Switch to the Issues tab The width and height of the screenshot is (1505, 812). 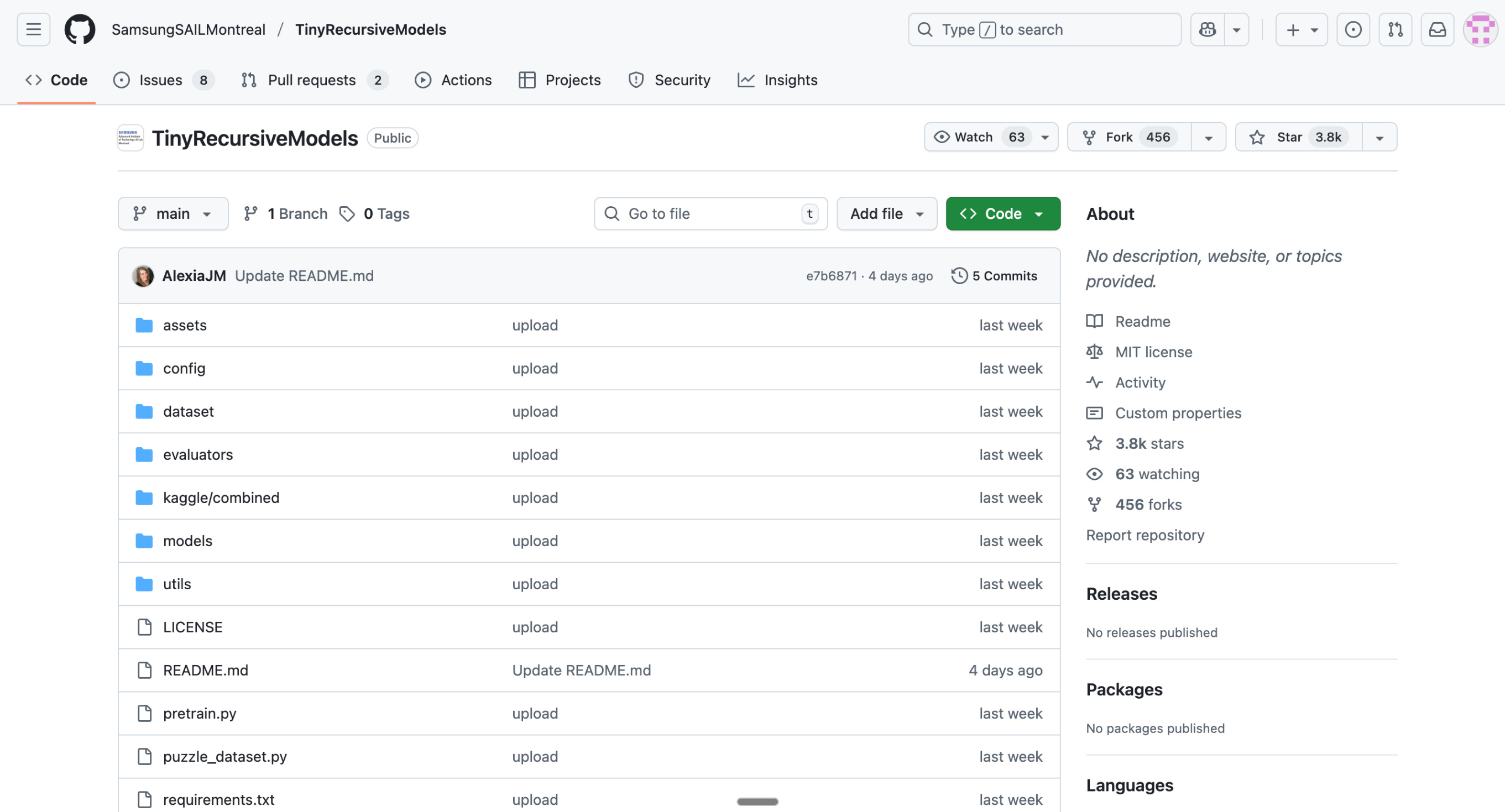[161, 80]
